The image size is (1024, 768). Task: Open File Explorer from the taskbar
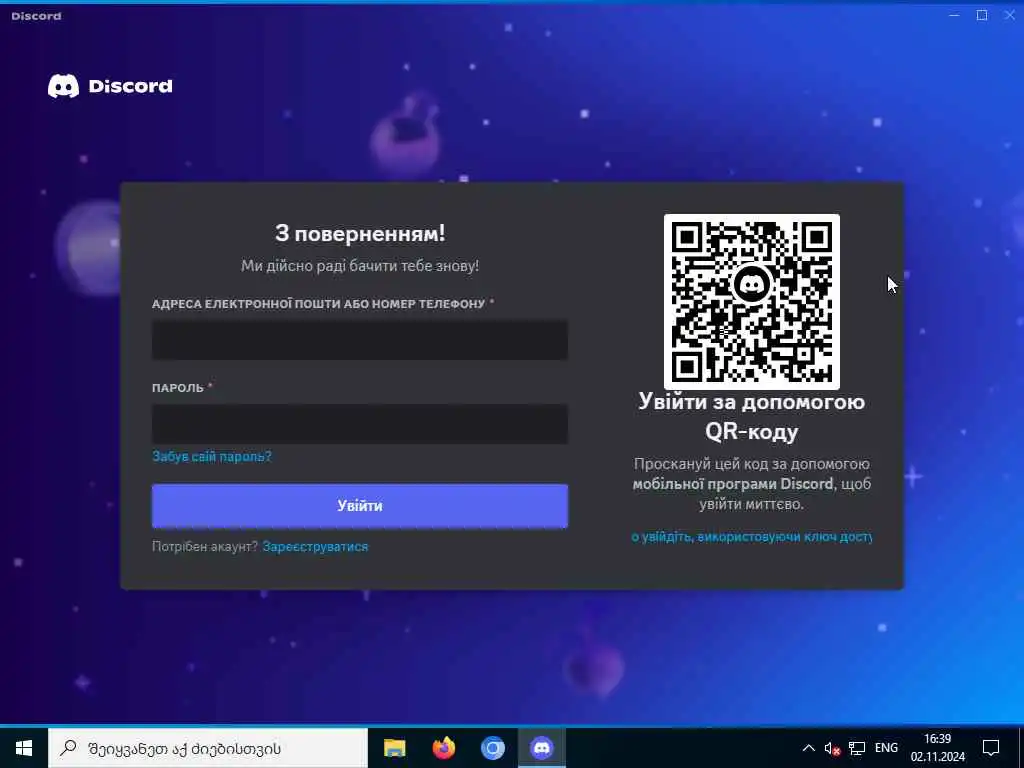click(x=394, y=748)
